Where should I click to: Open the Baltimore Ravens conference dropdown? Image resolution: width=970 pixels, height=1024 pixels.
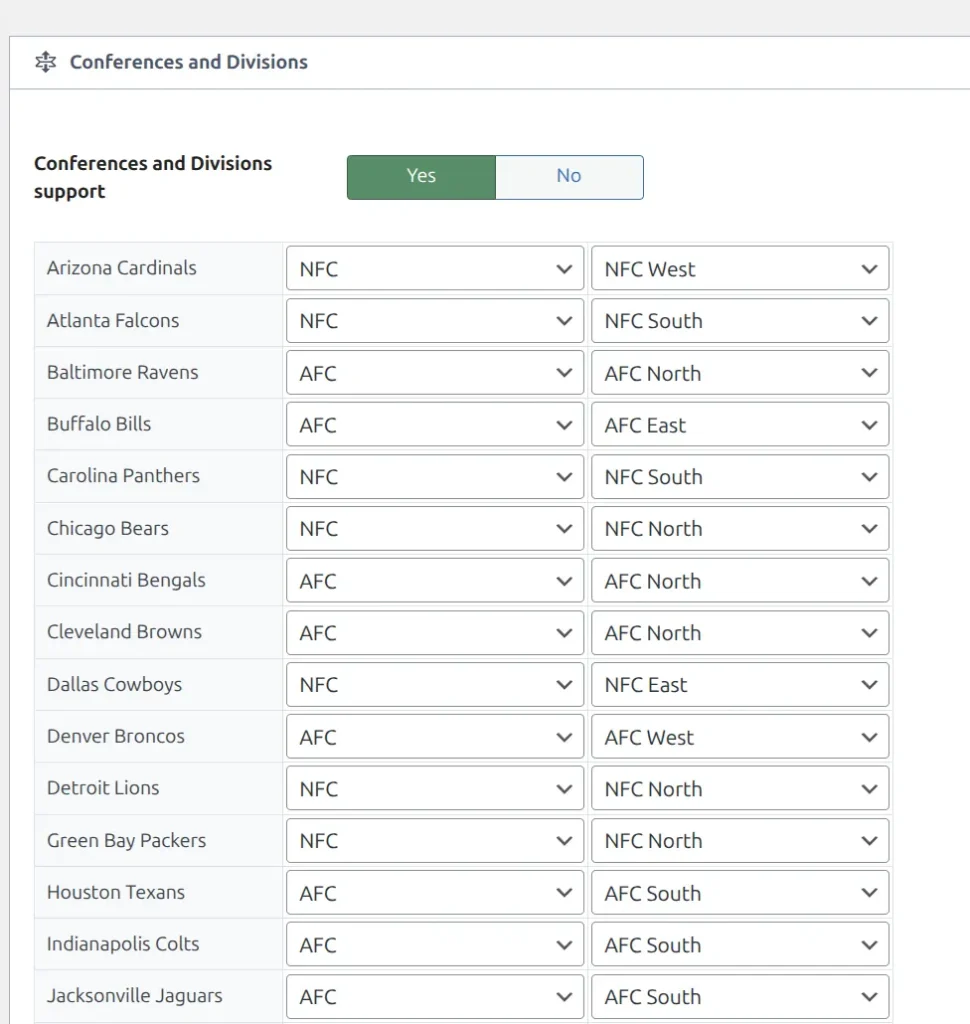[434, 373]
